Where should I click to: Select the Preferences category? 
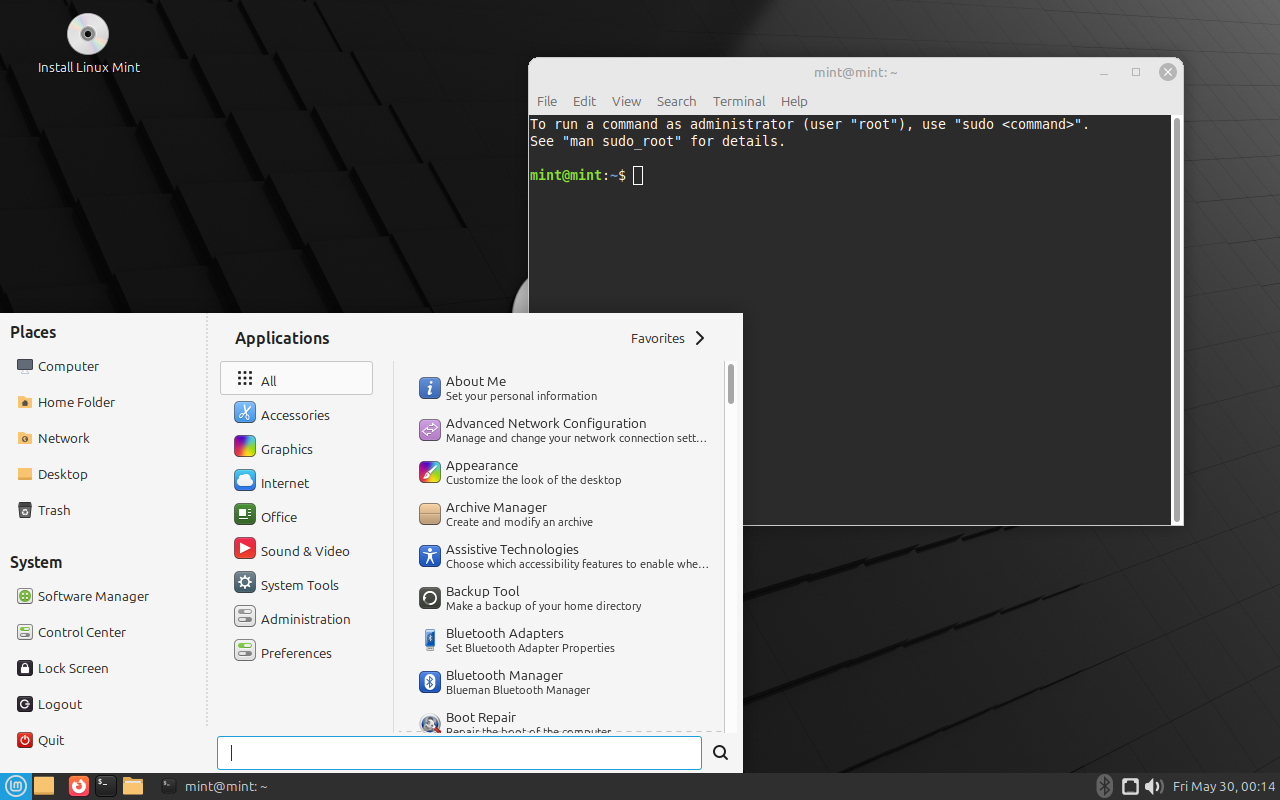point(296,651)
